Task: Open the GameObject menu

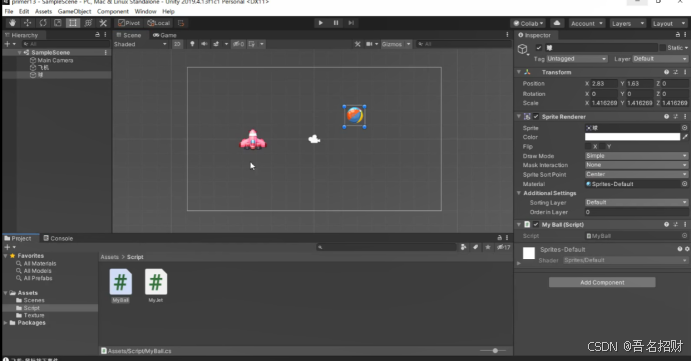Action: 74,11
